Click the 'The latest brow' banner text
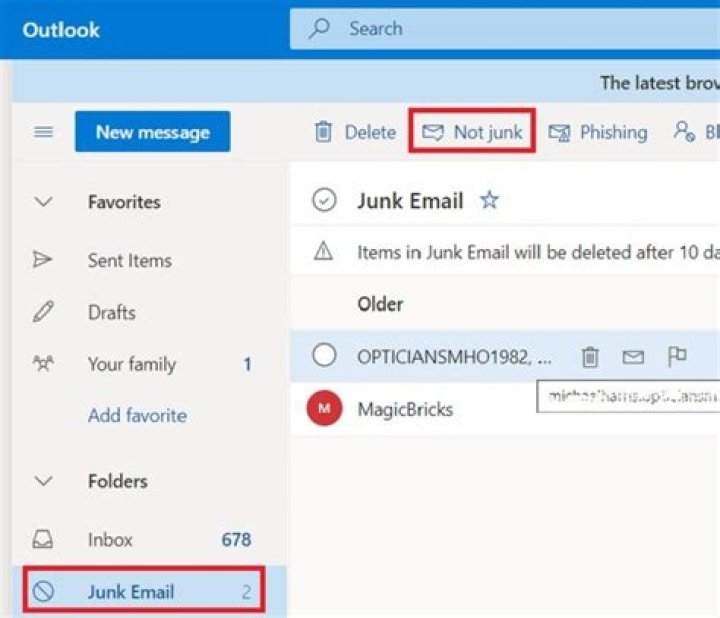The width and height of the screenshot is (720, 618). click(x=660, y=83)
